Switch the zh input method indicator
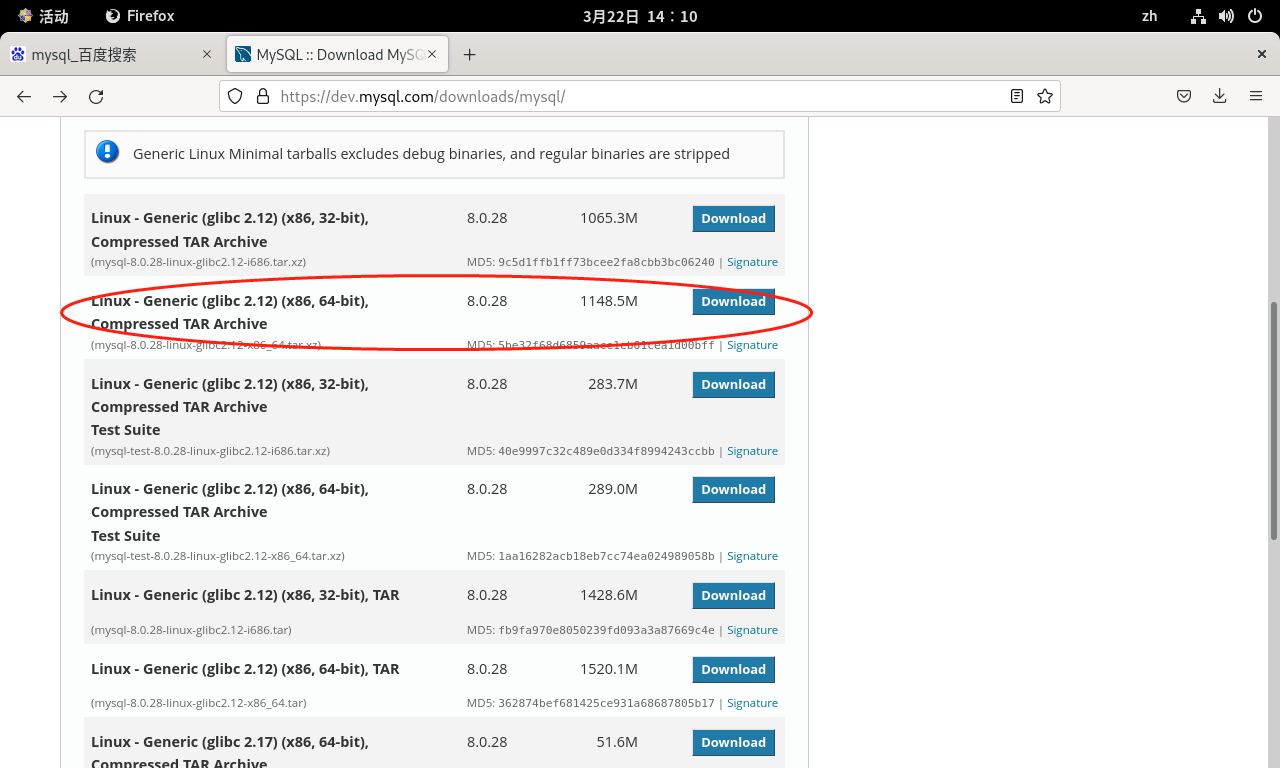 [1149, 16]
